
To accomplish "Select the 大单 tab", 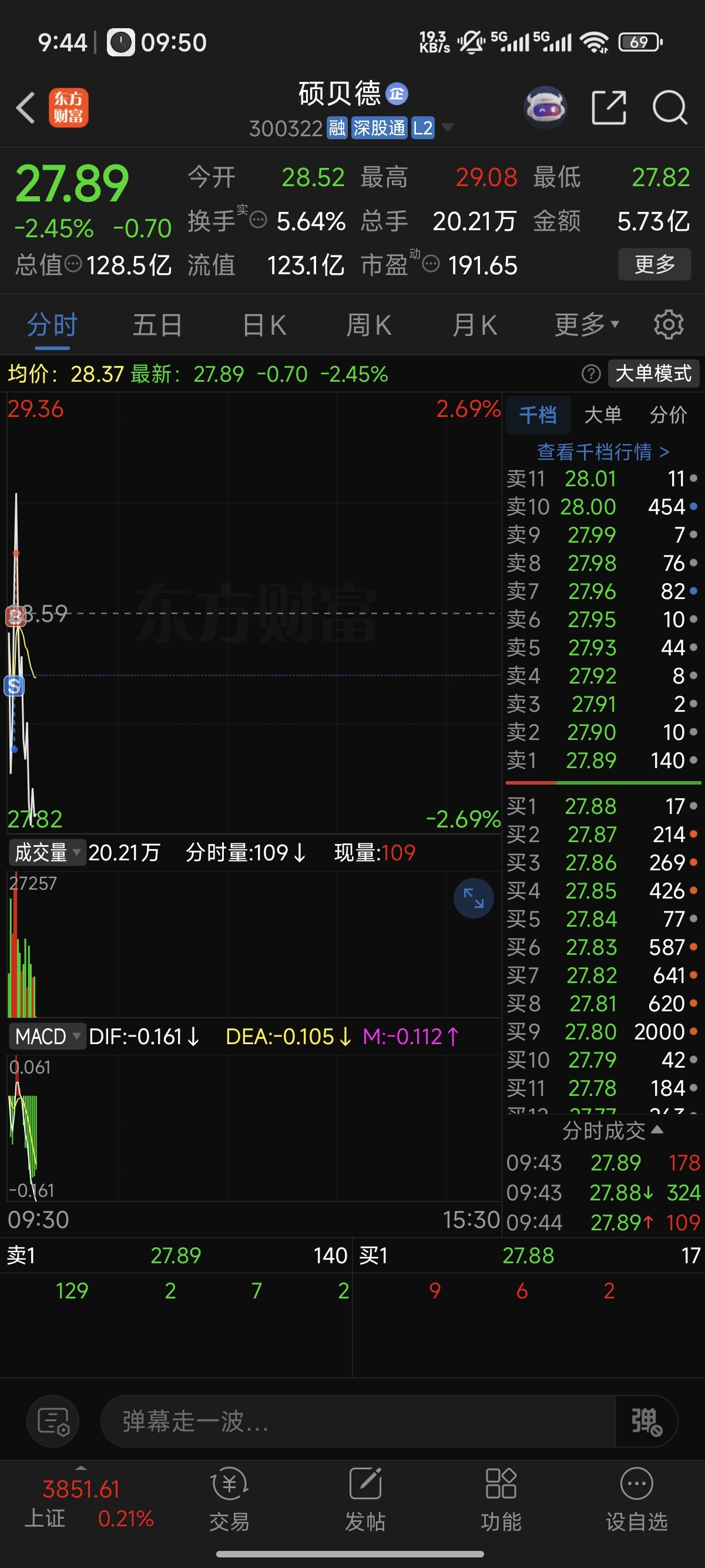I will [603, 415].
